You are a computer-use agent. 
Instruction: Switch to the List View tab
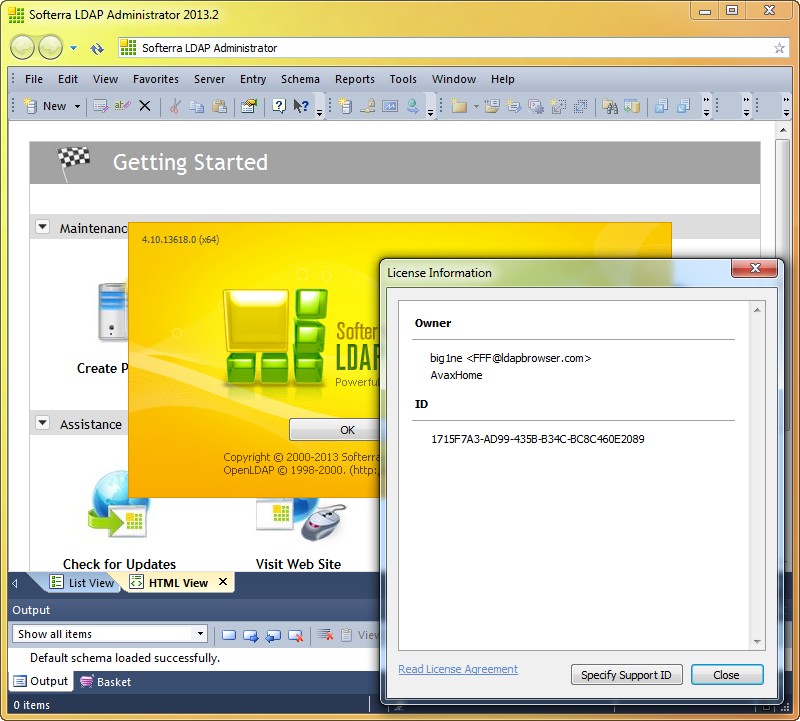[x=82, y=582]
